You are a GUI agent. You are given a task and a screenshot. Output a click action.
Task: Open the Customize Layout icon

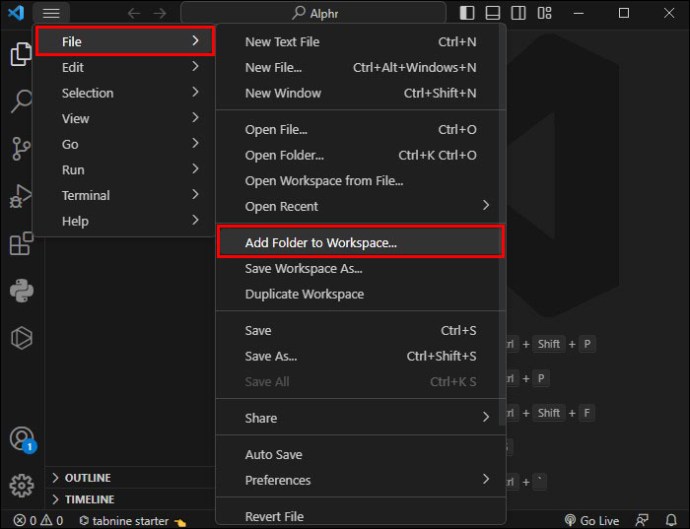click(544, 13)
